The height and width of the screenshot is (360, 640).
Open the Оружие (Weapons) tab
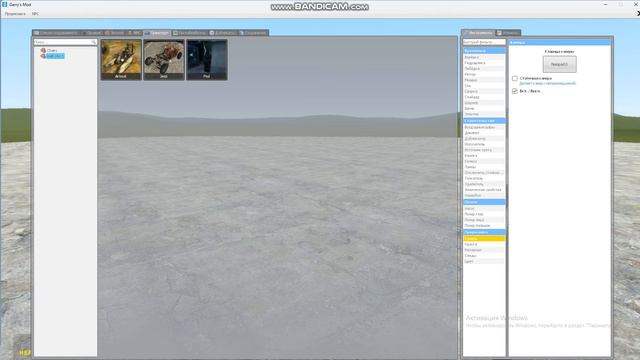point(91,33)
